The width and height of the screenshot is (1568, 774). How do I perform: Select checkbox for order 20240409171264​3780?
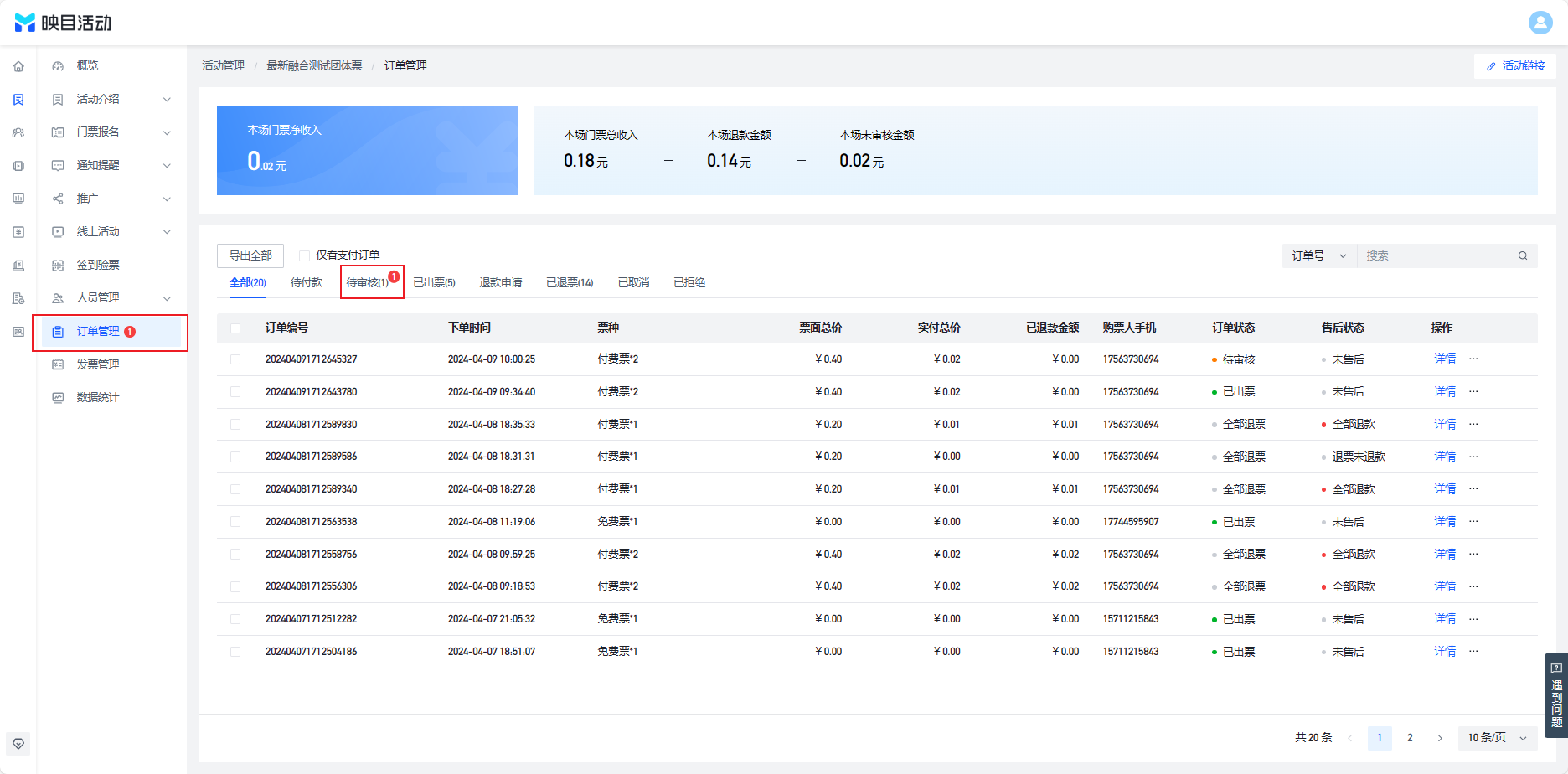(235, 392)
